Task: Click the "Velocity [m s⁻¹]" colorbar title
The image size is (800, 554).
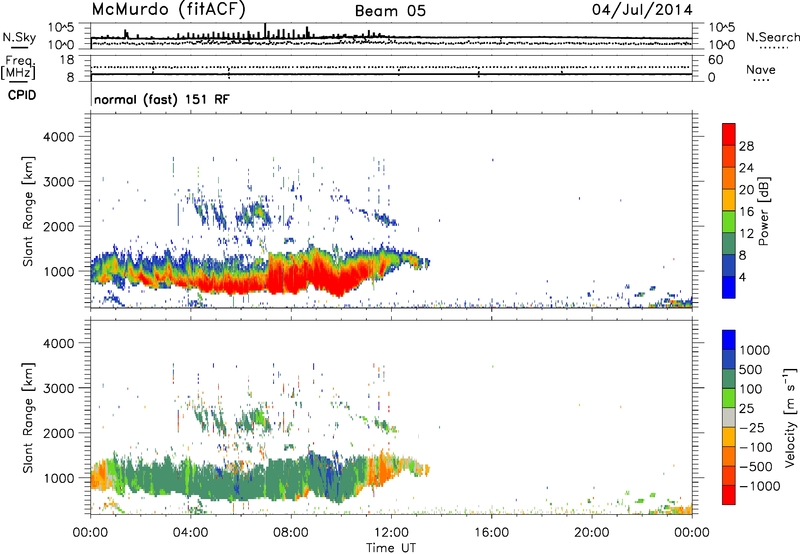Action: pos(790,417)
